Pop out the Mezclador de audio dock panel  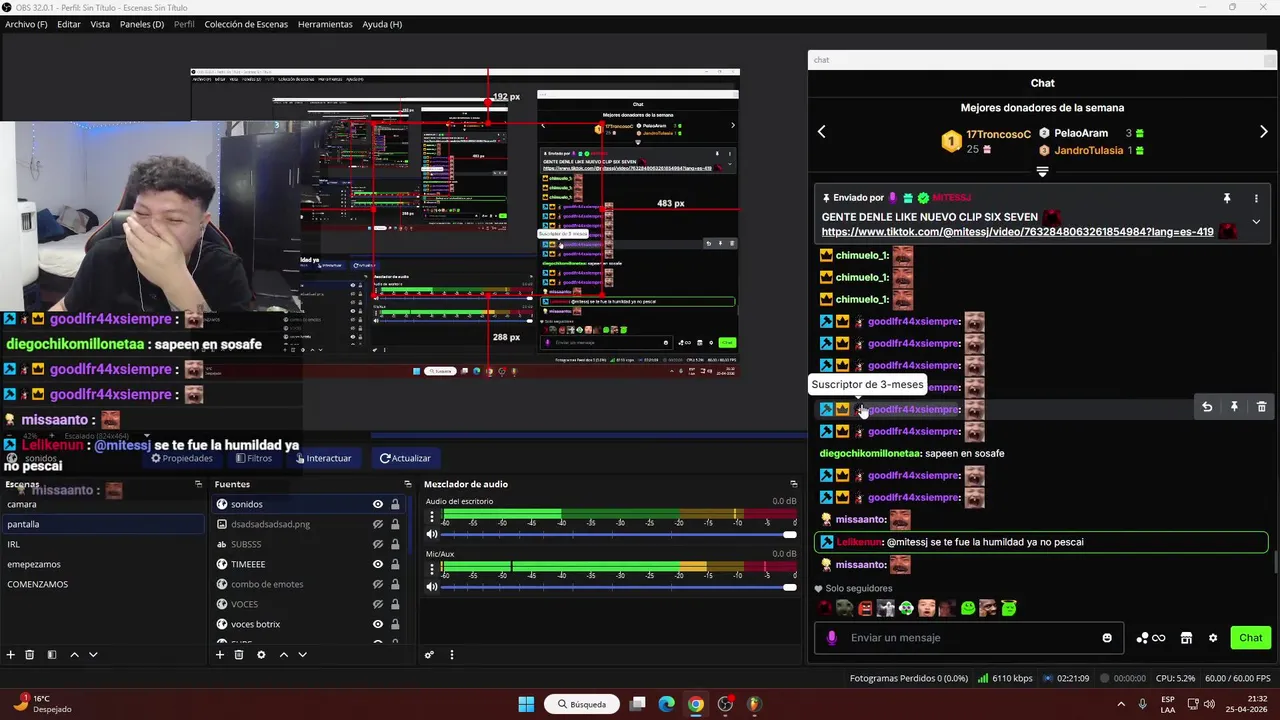(x=793, y=484)
